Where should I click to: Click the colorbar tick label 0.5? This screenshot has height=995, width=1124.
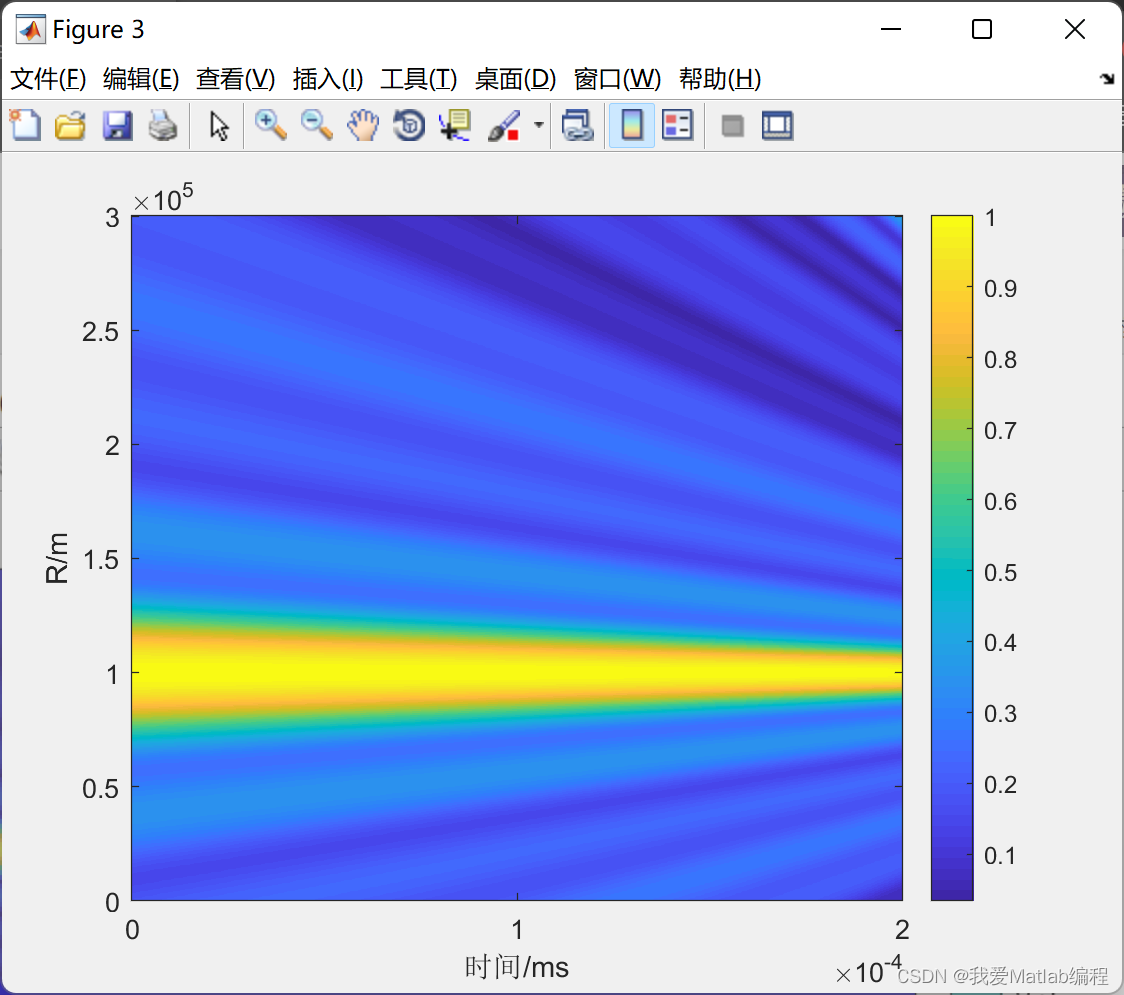coord(1000,572)
